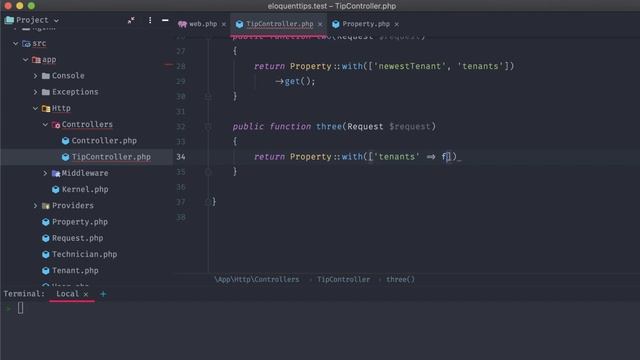This screenshot has height=360, width=640.
Task: Fold function three at line 32 gutter
Action: pyautogui.click(x=208, y=127)
